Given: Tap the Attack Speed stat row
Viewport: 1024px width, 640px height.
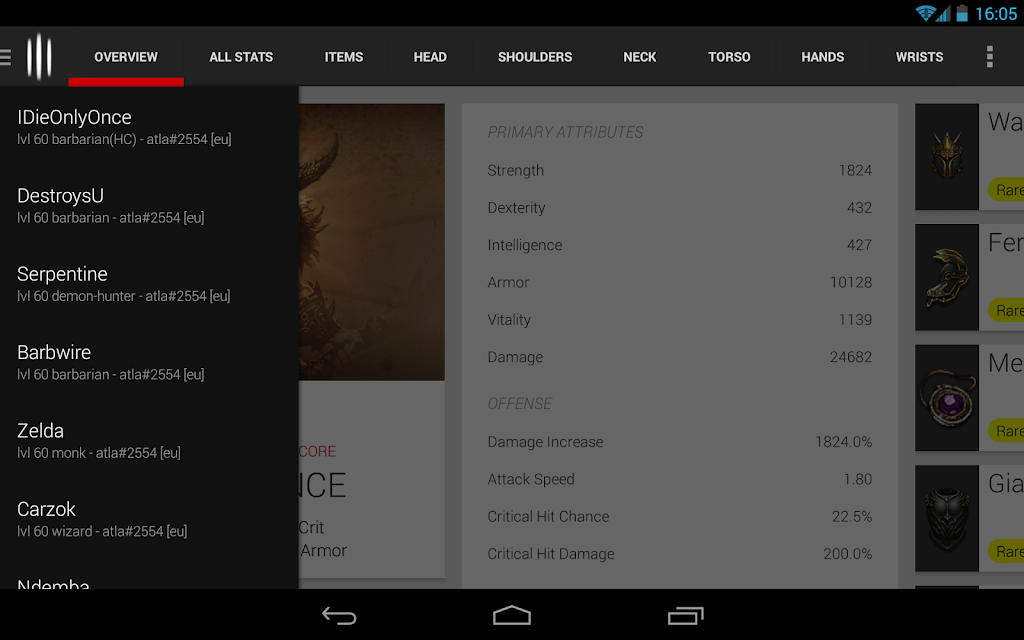Looking at the screenshot, I should click(679, 479).
